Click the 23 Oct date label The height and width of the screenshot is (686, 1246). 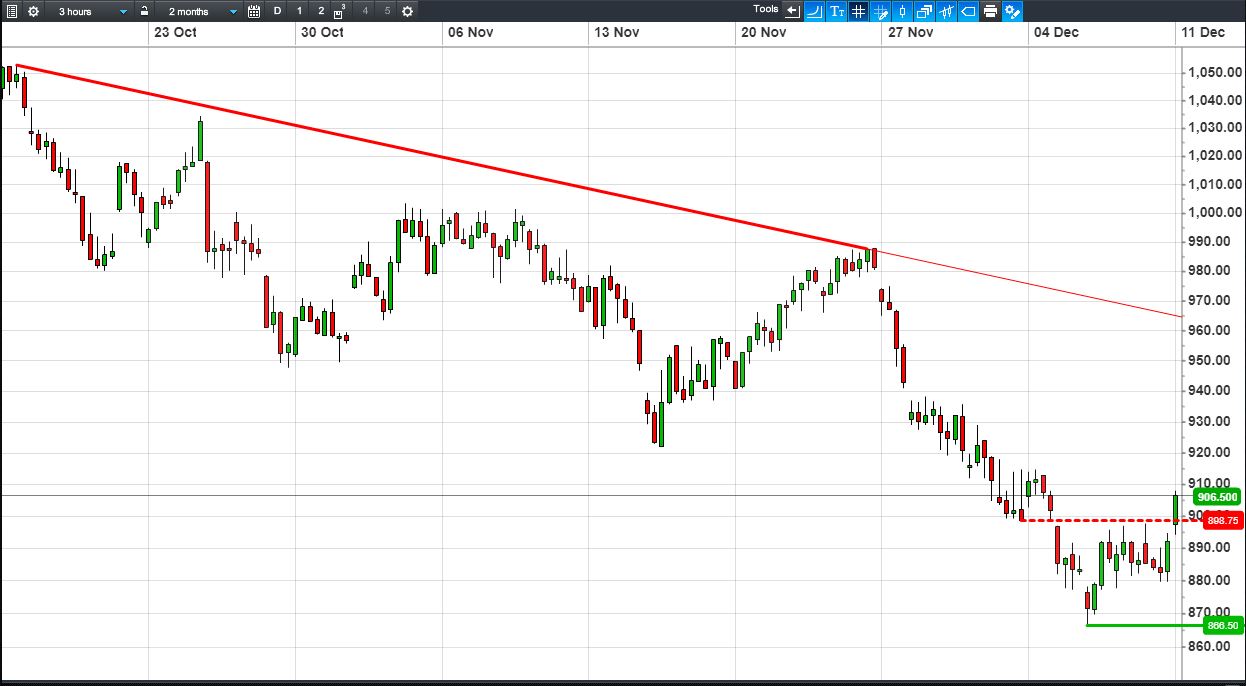tap(174, 32)
